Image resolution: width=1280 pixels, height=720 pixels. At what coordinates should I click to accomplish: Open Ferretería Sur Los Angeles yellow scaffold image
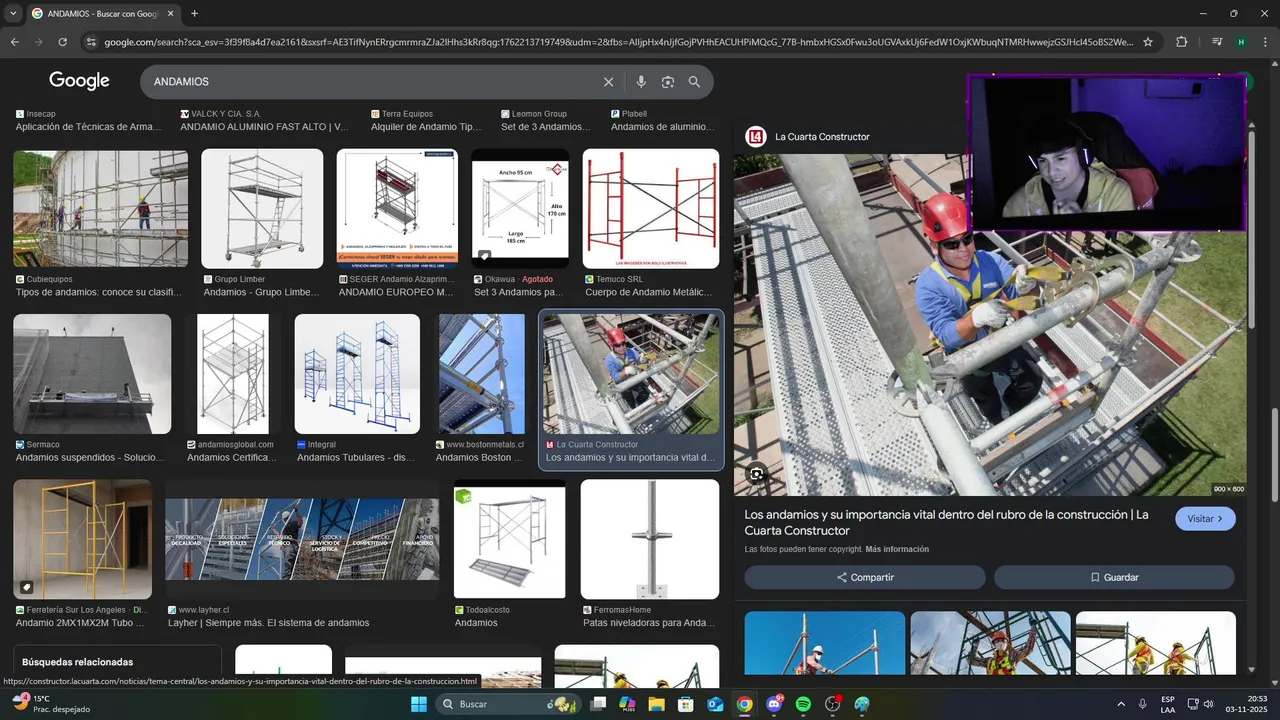(x=83, y=539)
